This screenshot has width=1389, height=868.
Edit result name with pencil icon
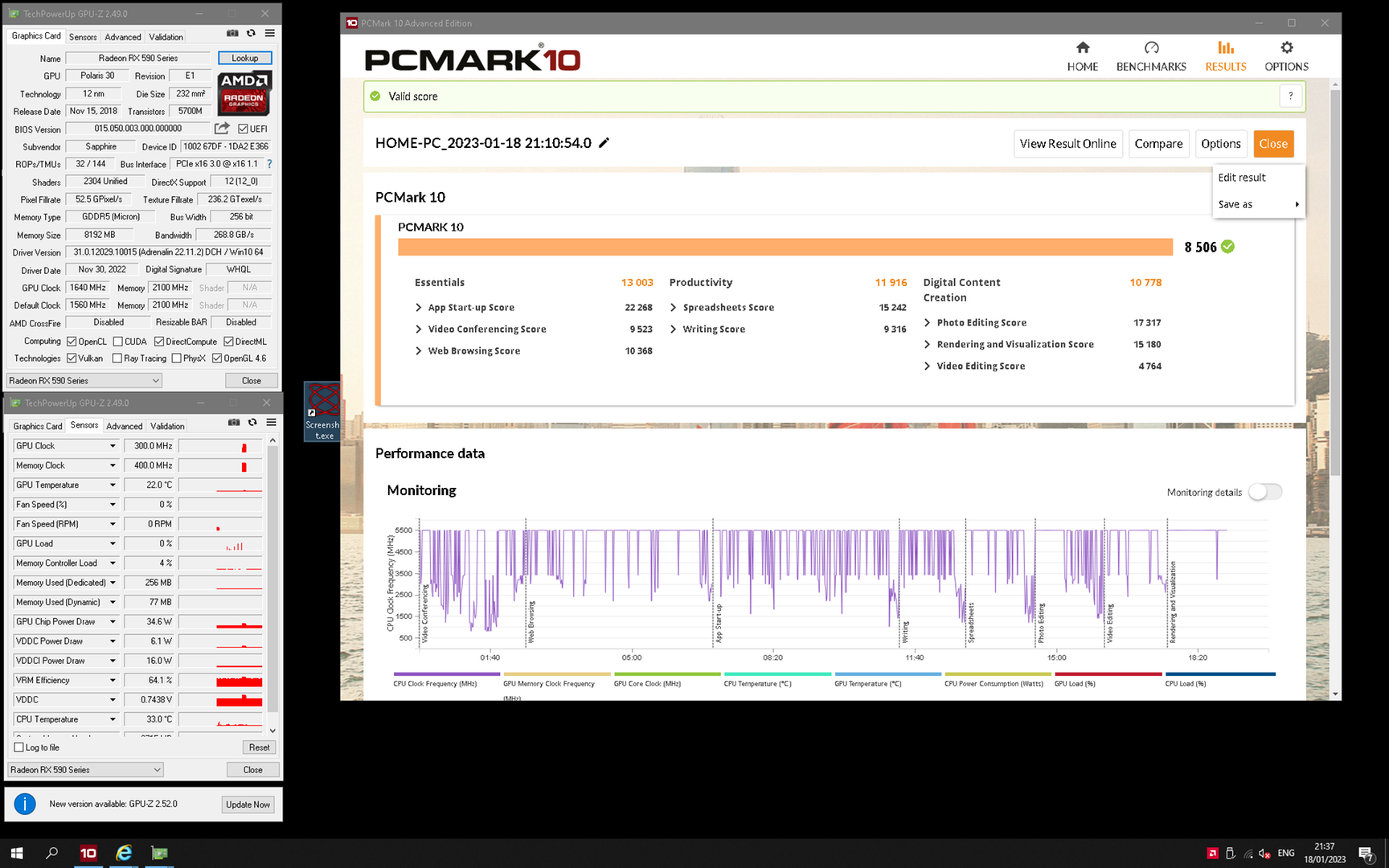click(x=604, y=142)
